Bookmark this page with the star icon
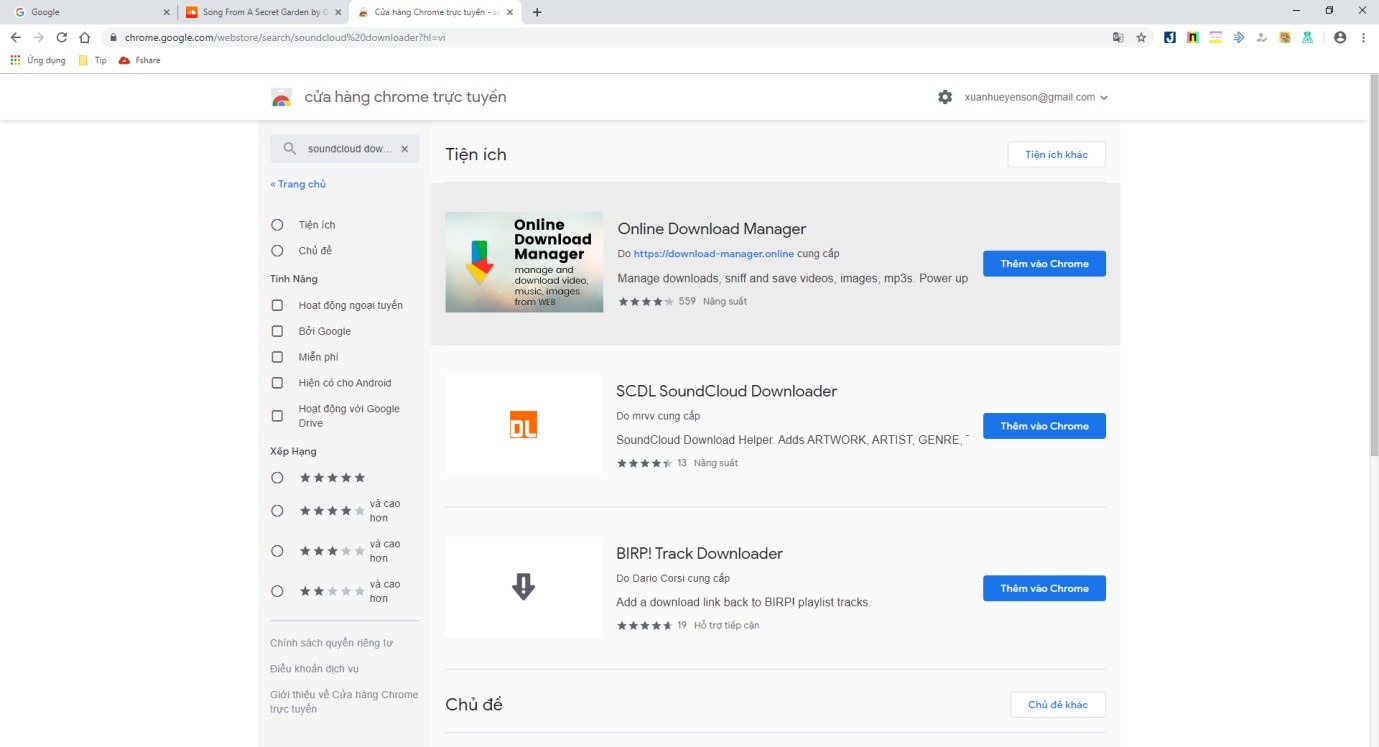The height and width of the screenshot is (747, 1379). tap(1141, 37)
